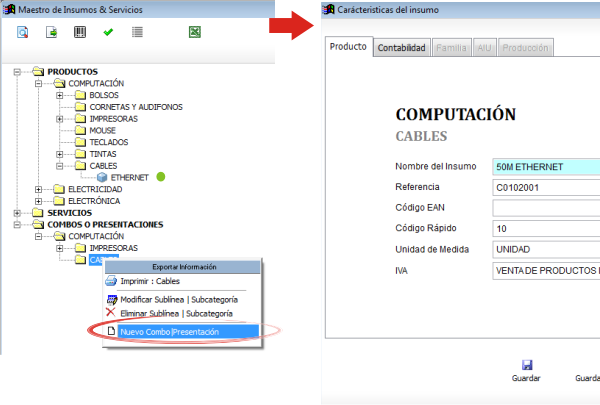600x405 pixels.
Task: Click the search magnifier toolbar icon
Action: pyautogui.click(x=23, y=32)
